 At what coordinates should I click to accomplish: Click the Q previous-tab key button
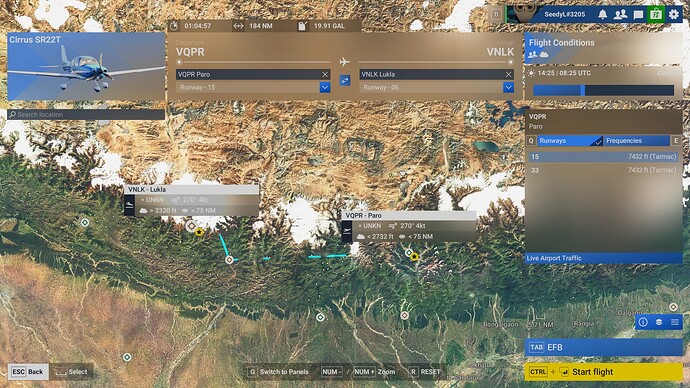pyautogui.click(x=531, y=141)
